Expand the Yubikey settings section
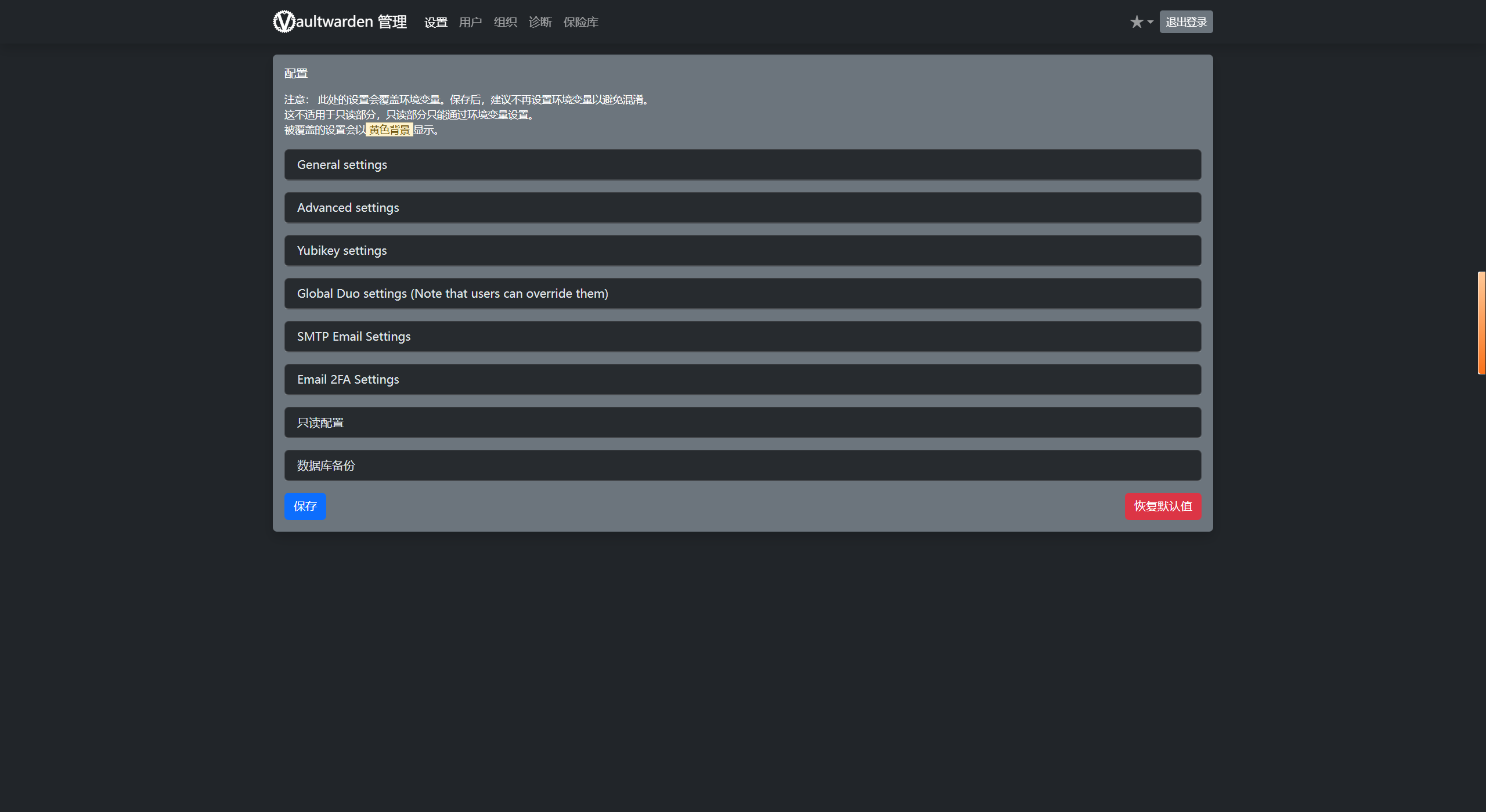Viewport: 1486px width, 812px height. pyautogui.click(x=742, y=251)
